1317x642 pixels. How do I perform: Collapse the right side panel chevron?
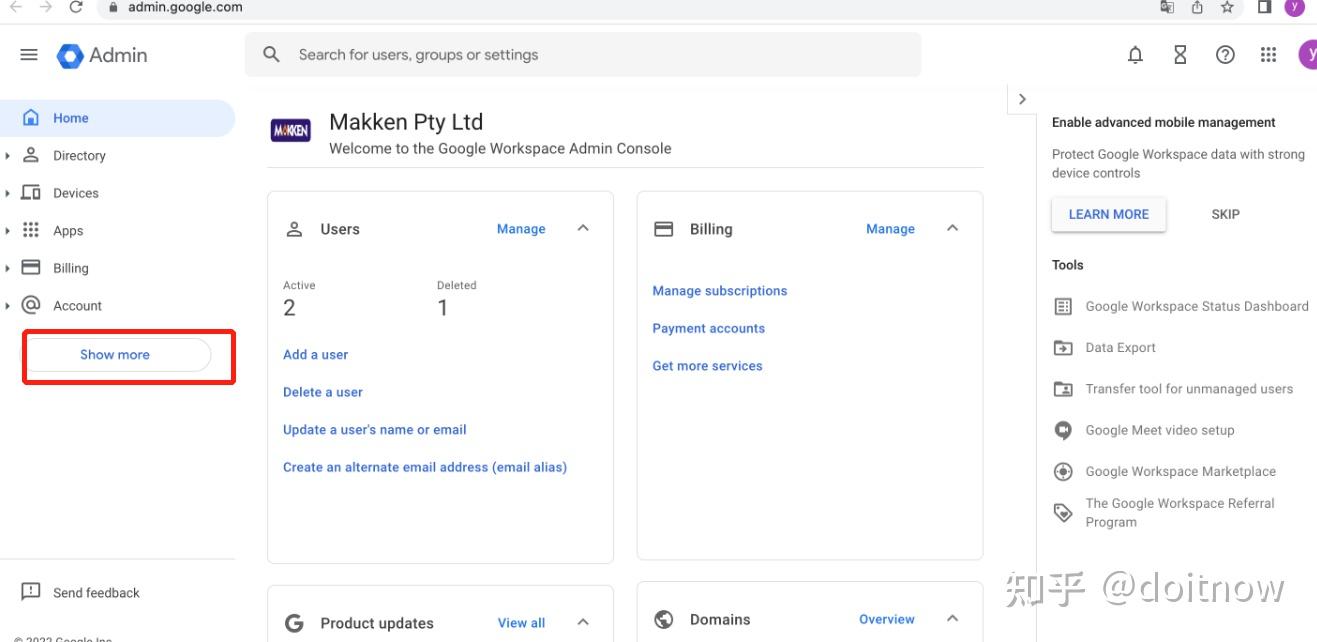1022,99
